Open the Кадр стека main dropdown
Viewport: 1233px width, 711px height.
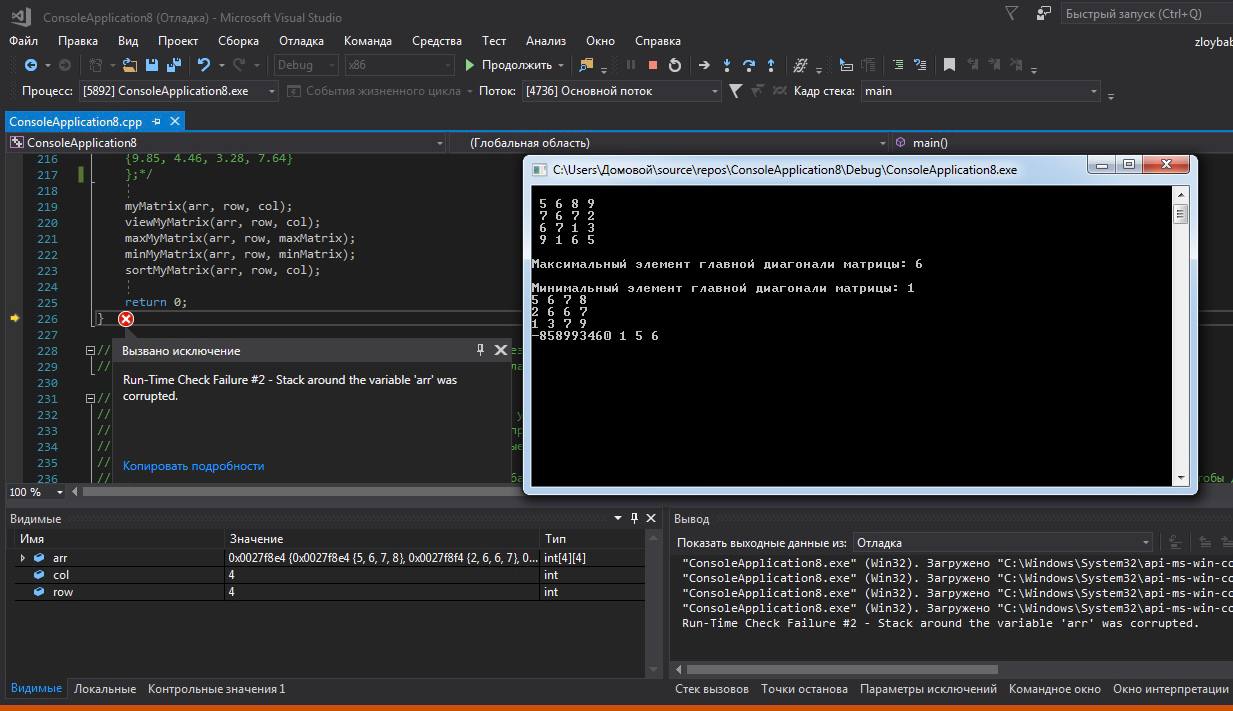click(x=980, y=91)
